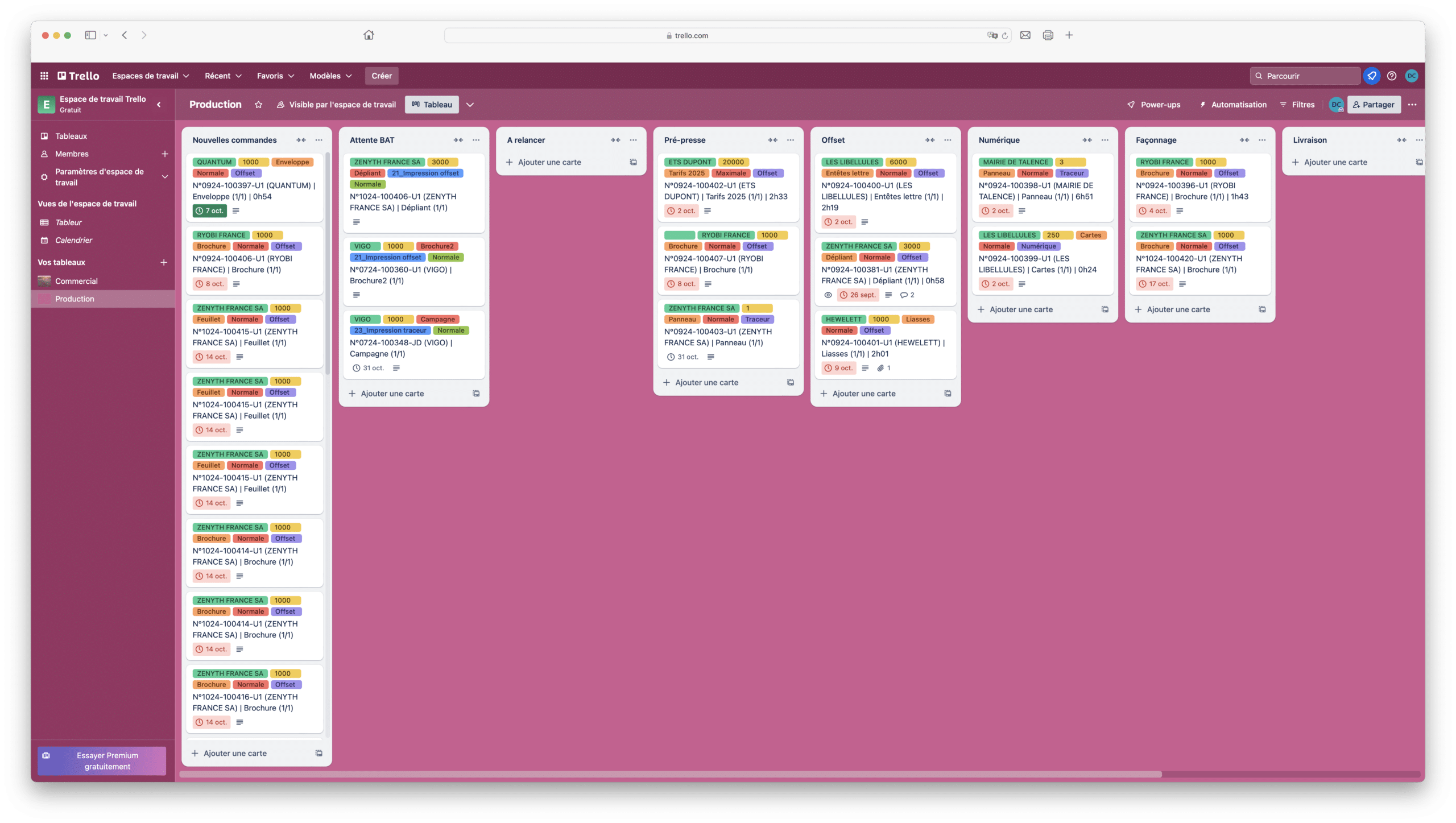
Task: Click the Partager button
Action: coord(1374,105)
